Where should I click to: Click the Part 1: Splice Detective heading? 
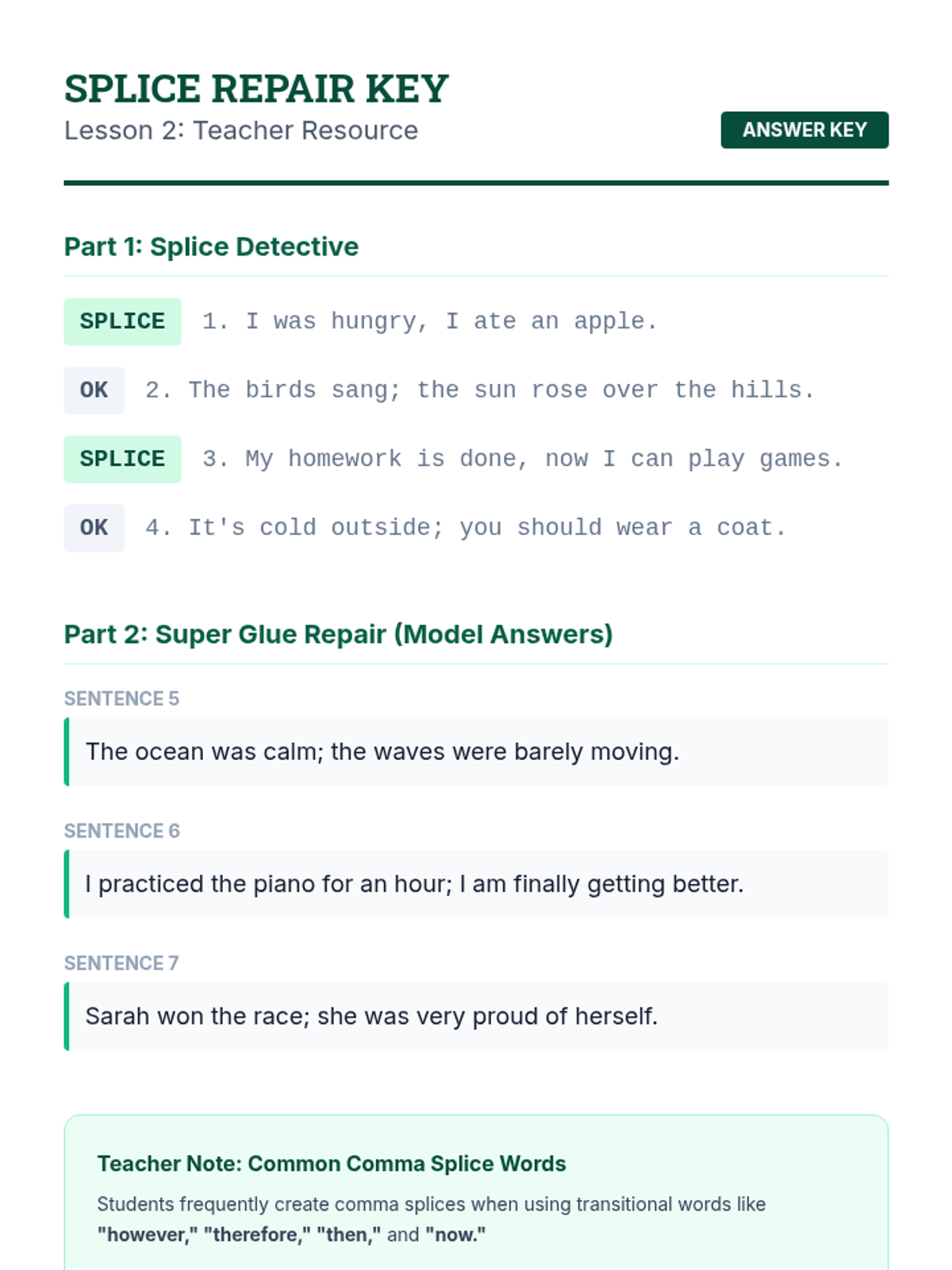211,247
